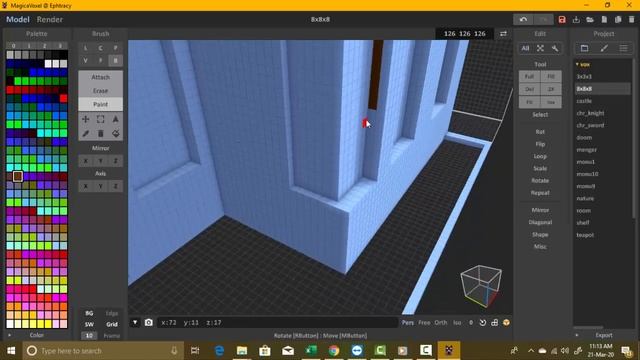Screen dimensions: 640x360
Task: Click the Windows search box
Action: [x=102, y=351]
